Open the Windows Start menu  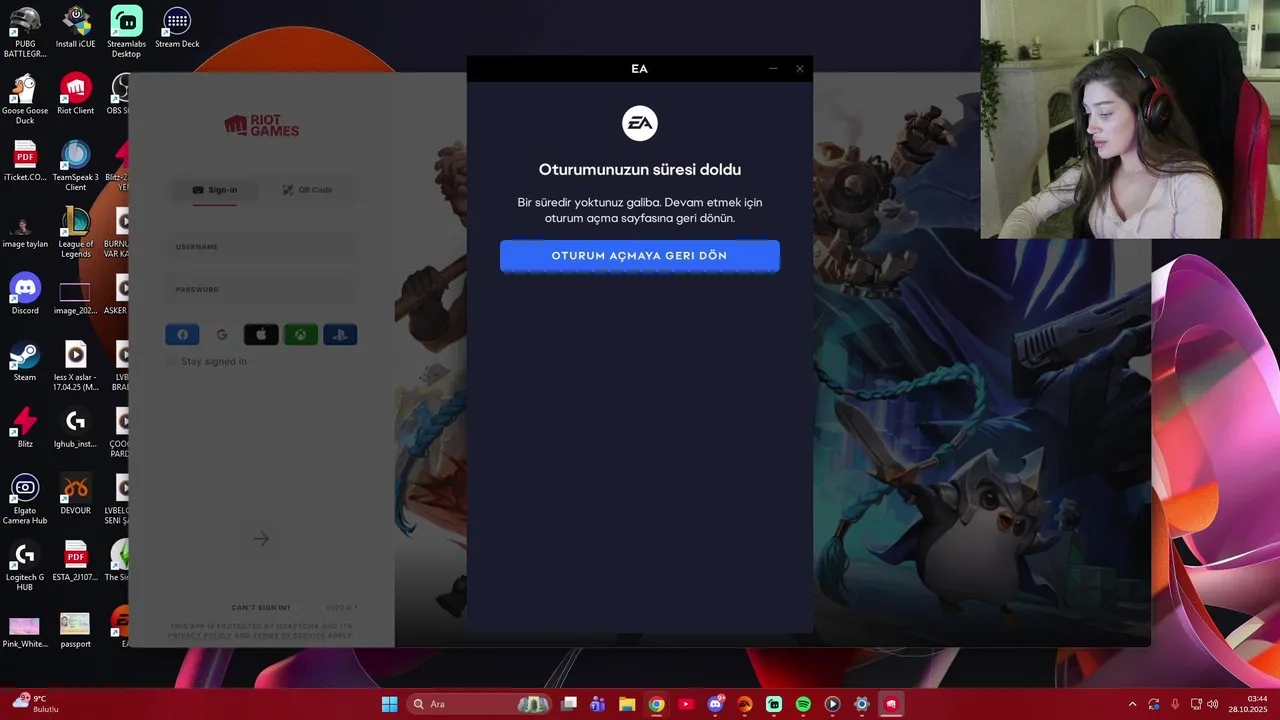point(389,704)
